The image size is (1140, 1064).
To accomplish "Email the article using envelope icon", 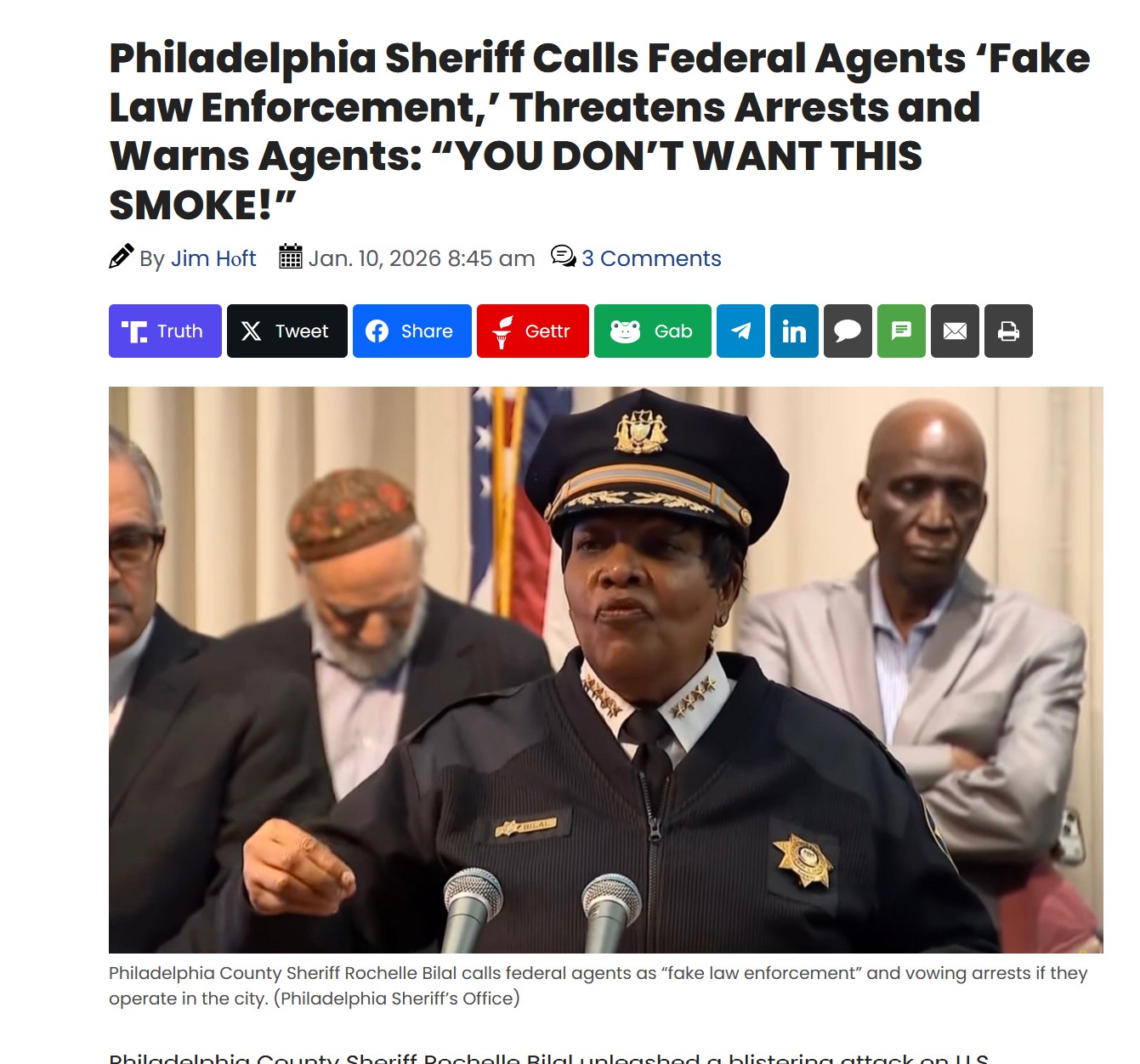I will click(956, 331).
